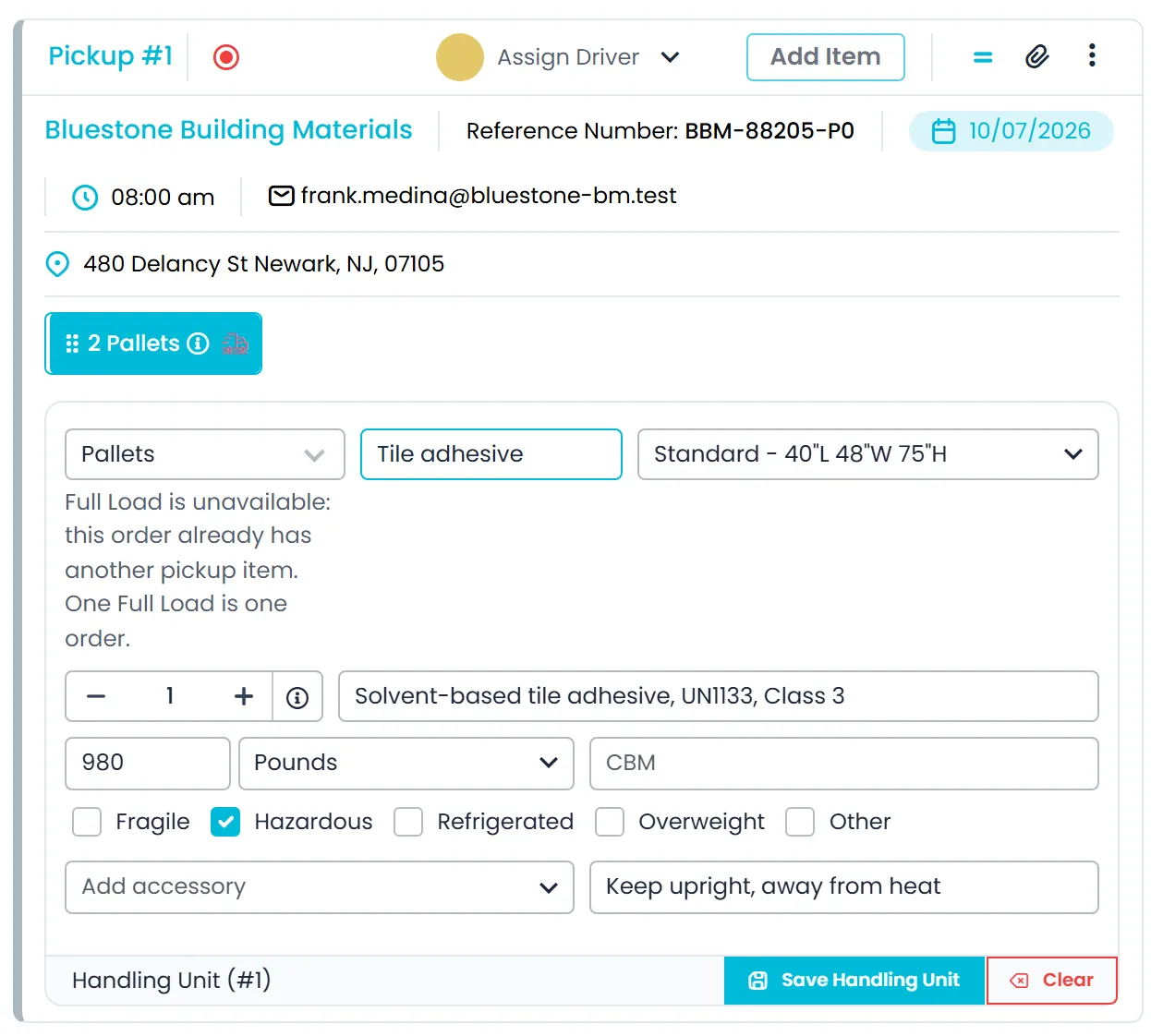The width and height of the screenshot is (1151, 1036).
Task: Click the clock icon beside 08:00 am
Action: [x=85, y=198]
